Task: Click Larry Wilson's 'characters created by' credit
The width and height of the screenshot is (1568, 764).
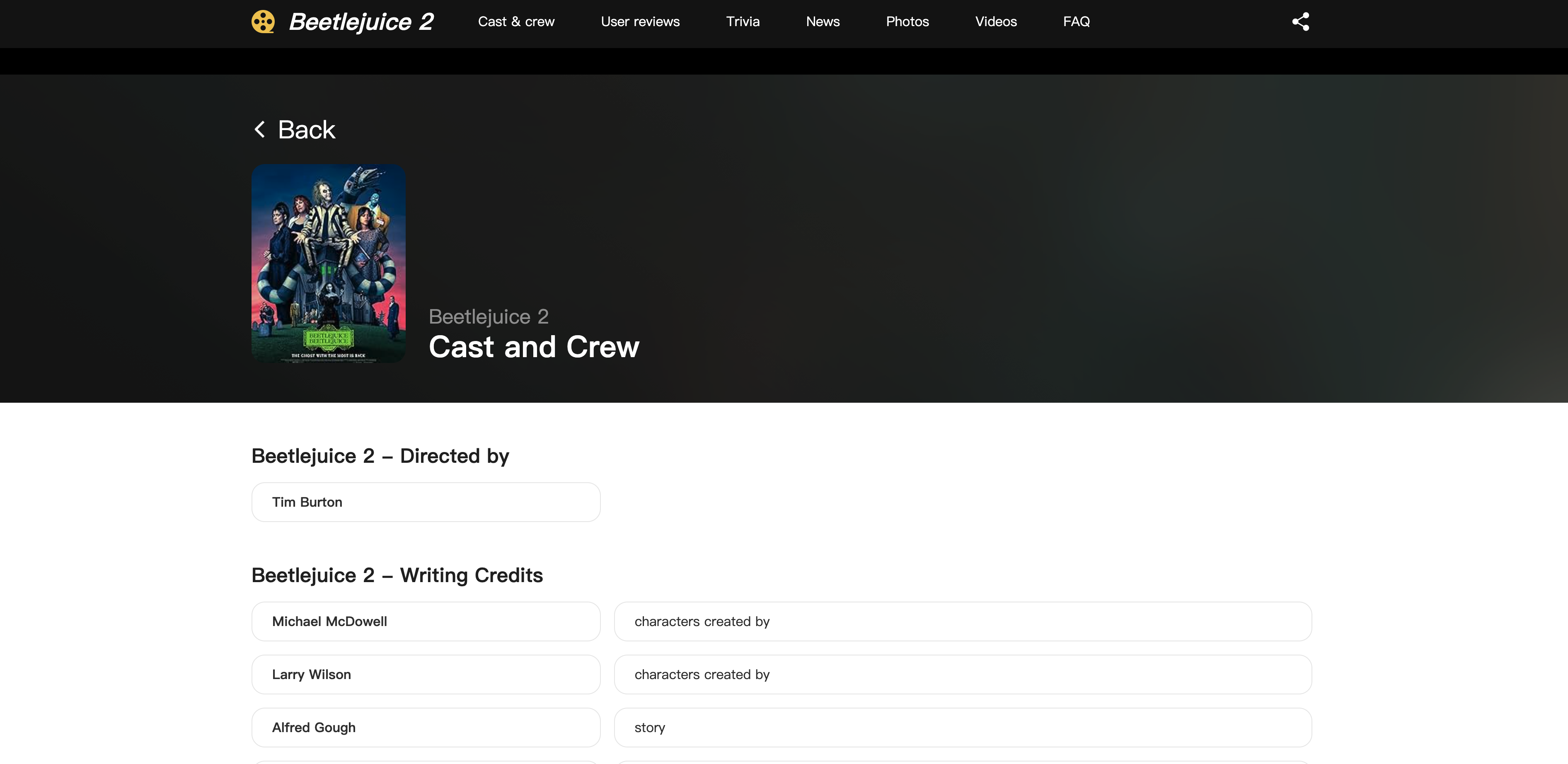Action: [963, 675]
